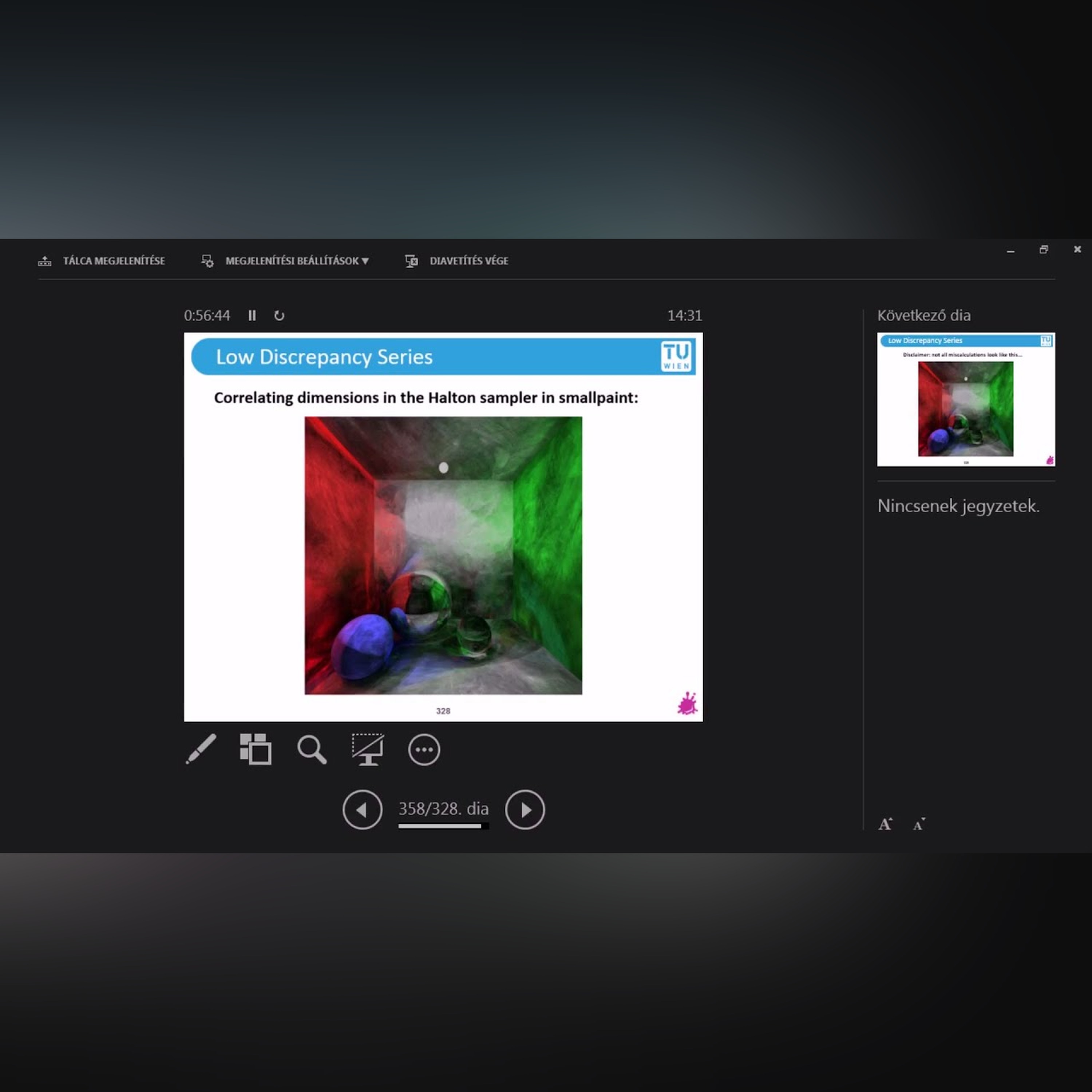Restart the presentation timer
1092x1092 pixels.
click(x=279, y=315)
